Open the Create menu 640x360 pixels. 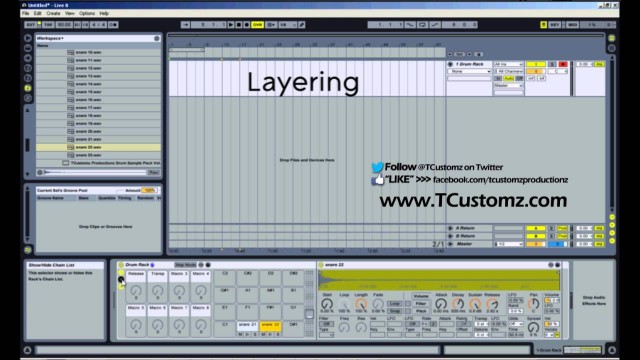click(x=53, y=13)
